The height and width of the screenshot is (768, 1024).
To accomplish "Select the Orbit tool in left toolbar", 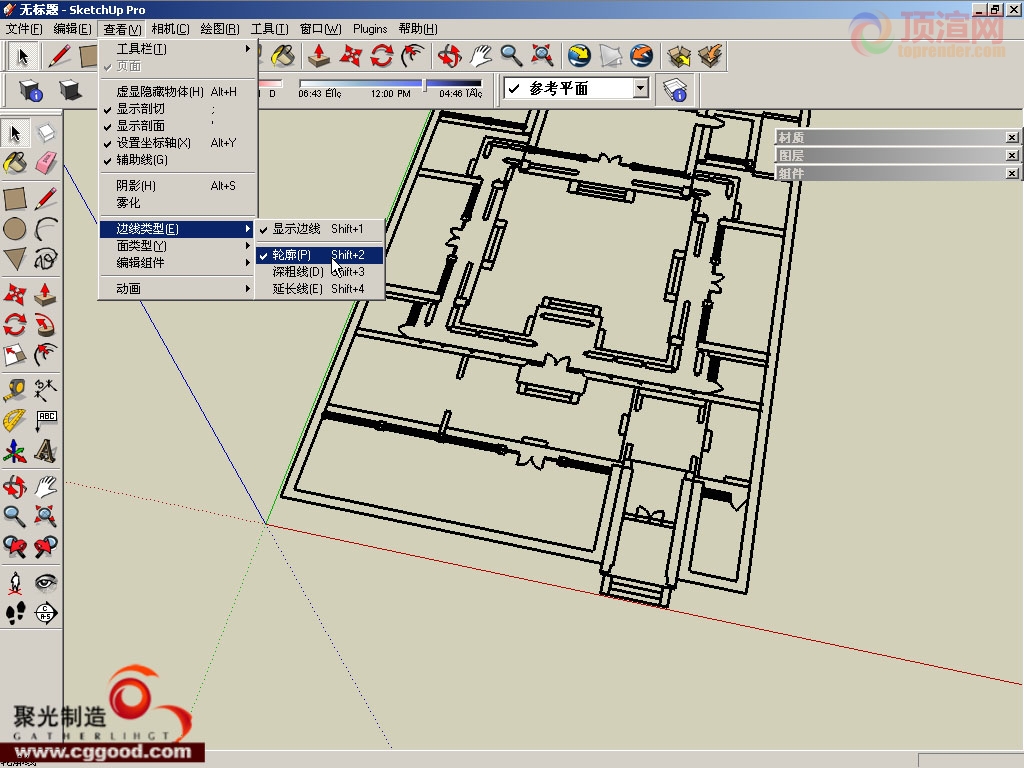I will (15, 487).
